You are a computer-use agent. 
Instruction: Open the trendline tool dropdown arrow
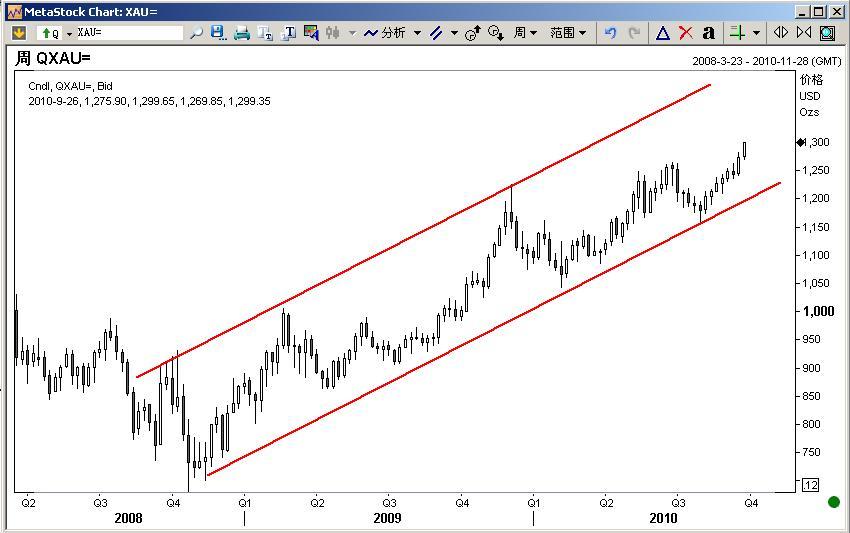454,33
